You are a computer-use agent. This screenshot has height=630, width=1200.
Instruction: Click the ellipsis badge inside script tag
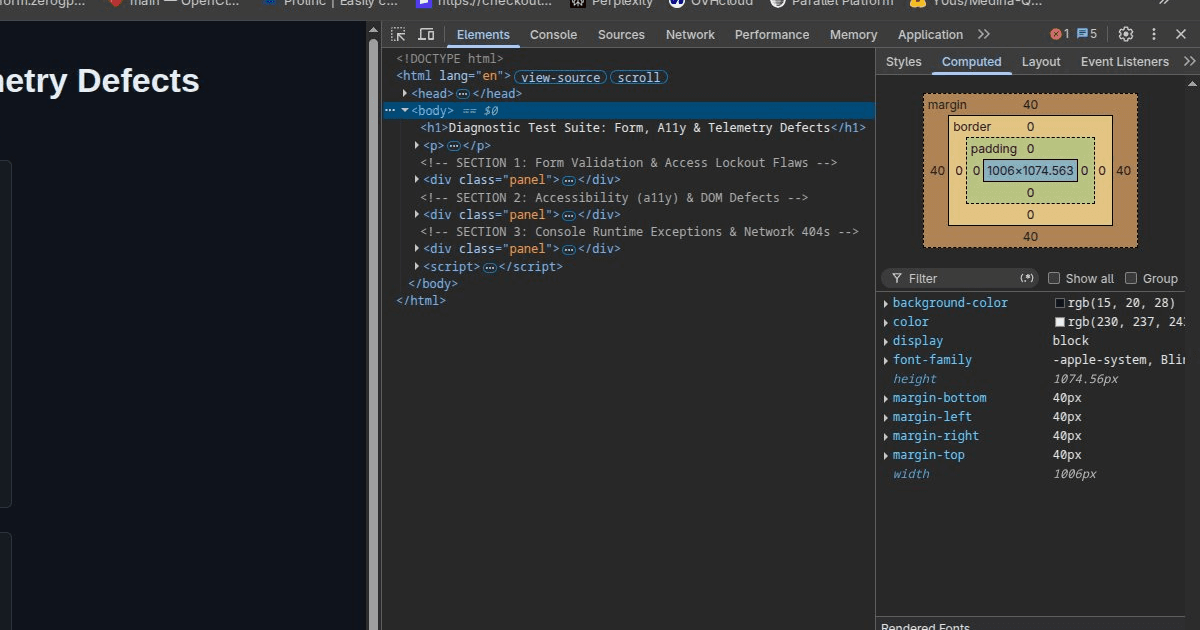pos(489,267)
